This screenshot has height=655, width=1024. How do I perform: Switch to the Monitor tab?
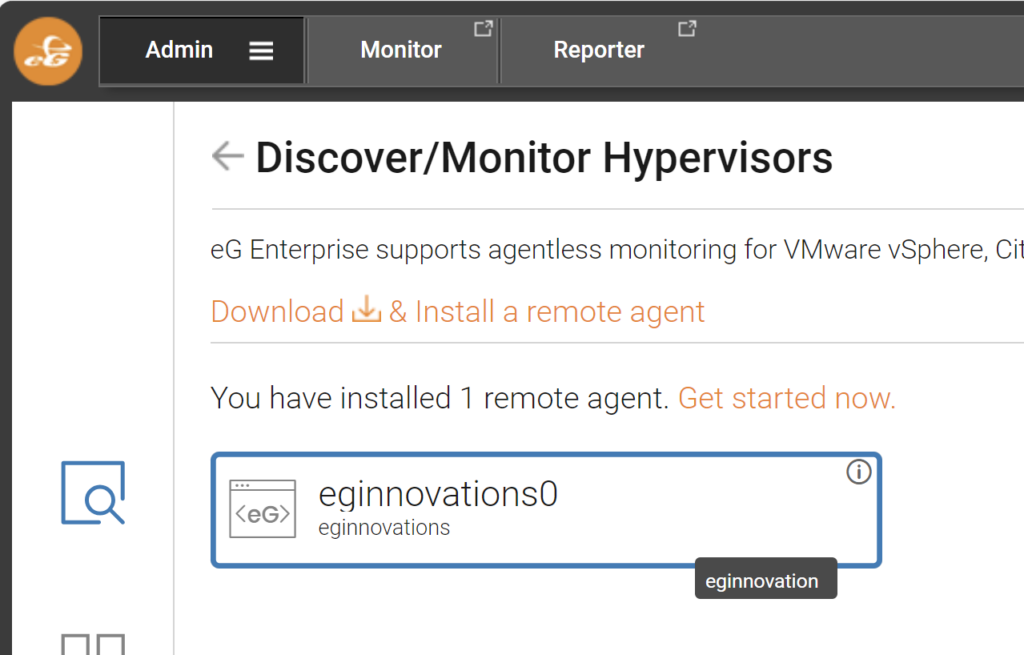coord(401,50)
